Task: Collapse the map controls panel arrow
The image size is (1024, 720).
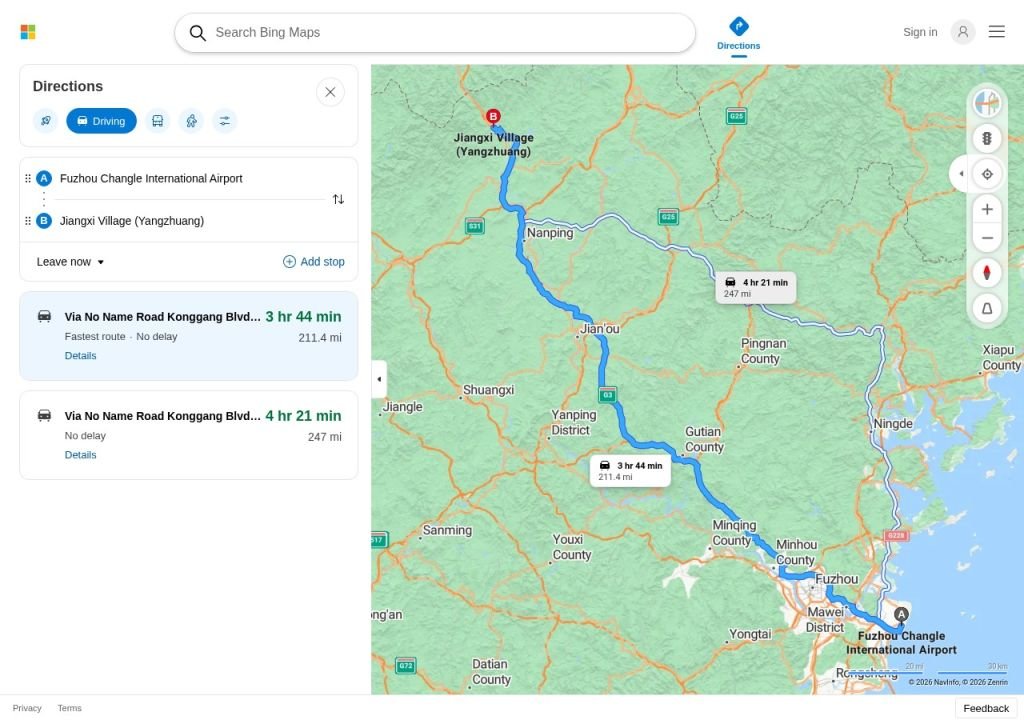Action: pyautogui.click(x=961, y=174)
